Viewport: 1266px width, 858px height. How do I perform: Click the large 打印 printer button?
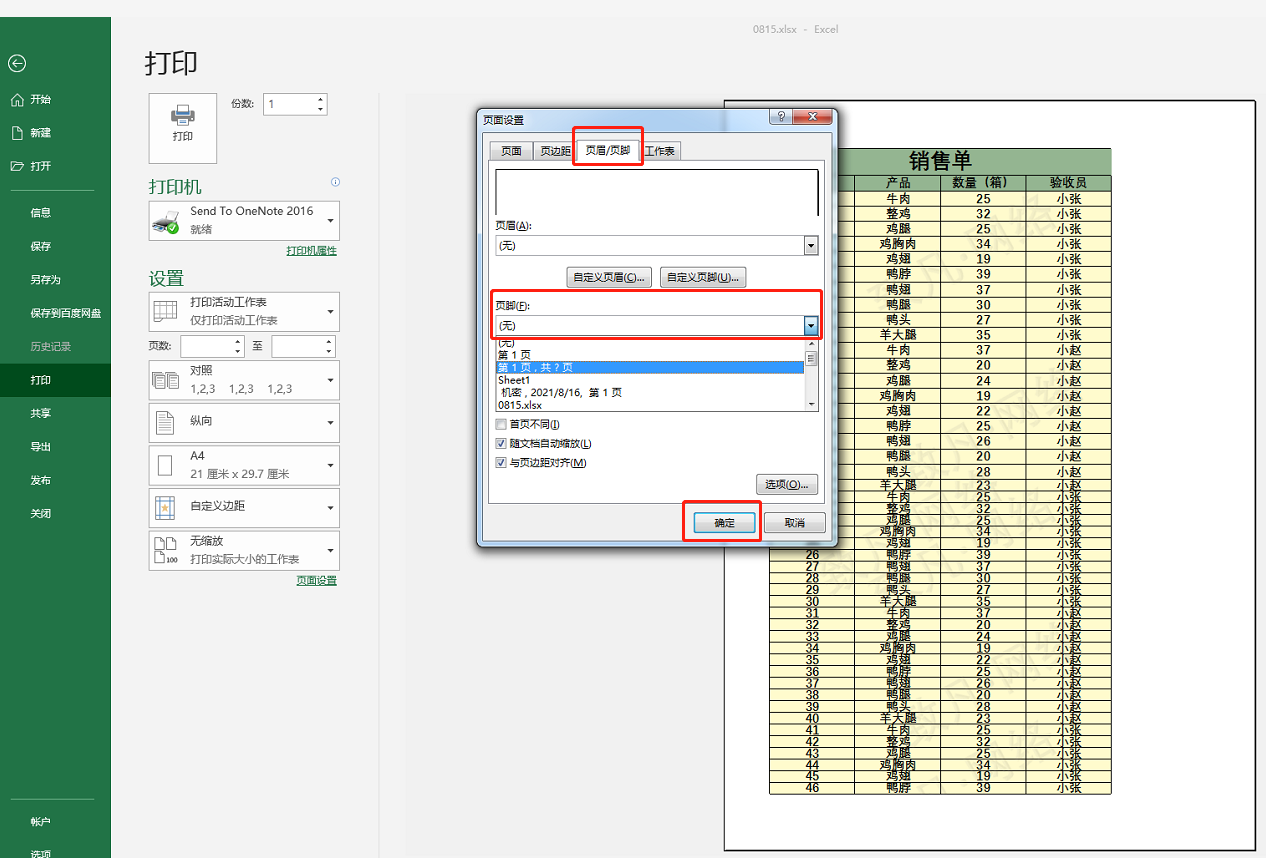click(x=183, y=128)
